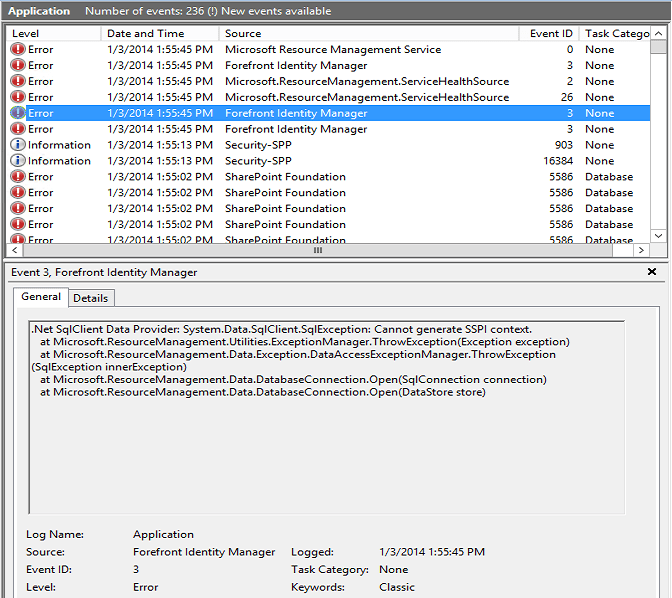Sort by Event ID column header
This screenshot has height=598, width=672.
coord(549,33)
